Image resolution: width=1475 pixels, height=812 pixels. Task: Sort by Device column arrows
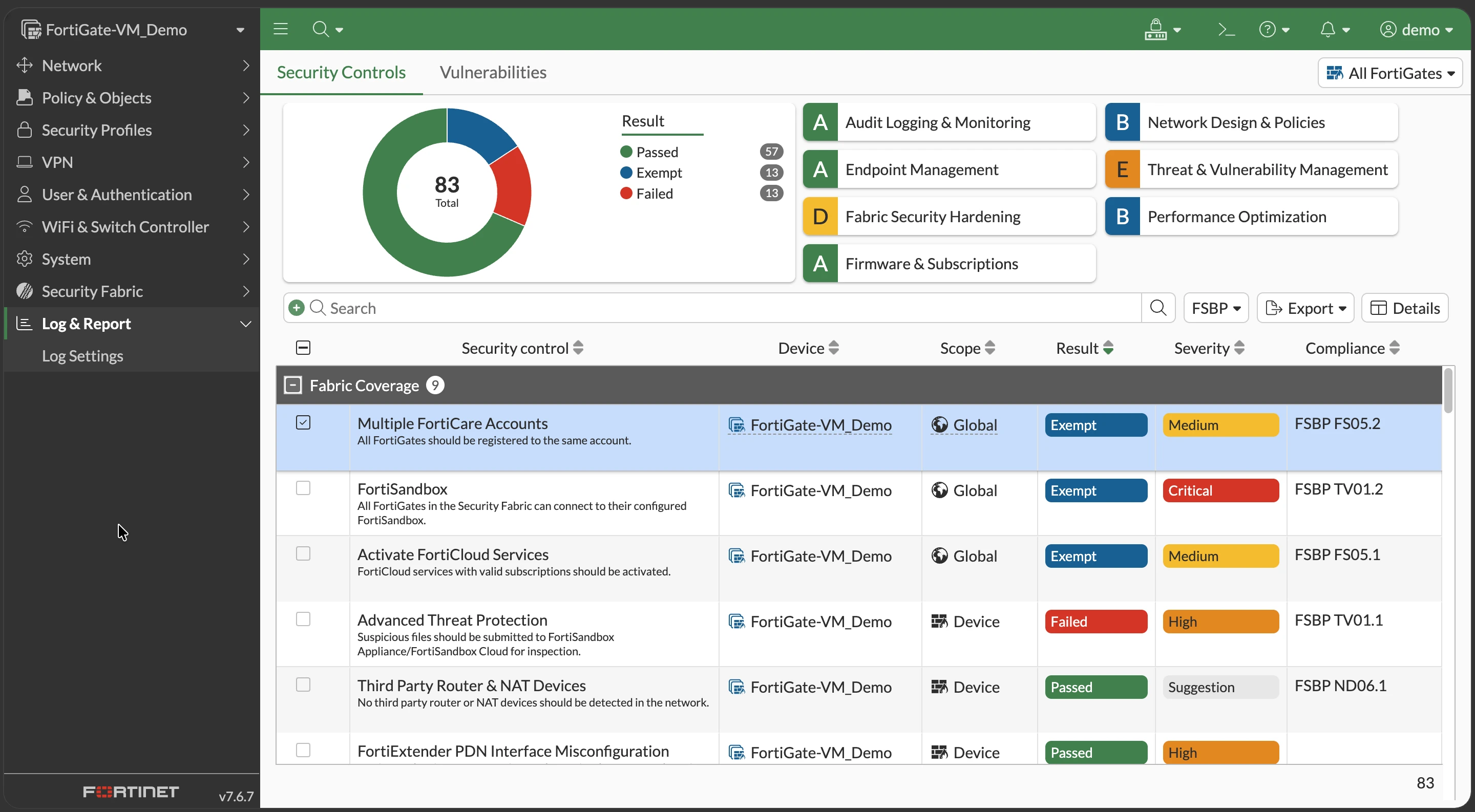[x=834, y=348]
